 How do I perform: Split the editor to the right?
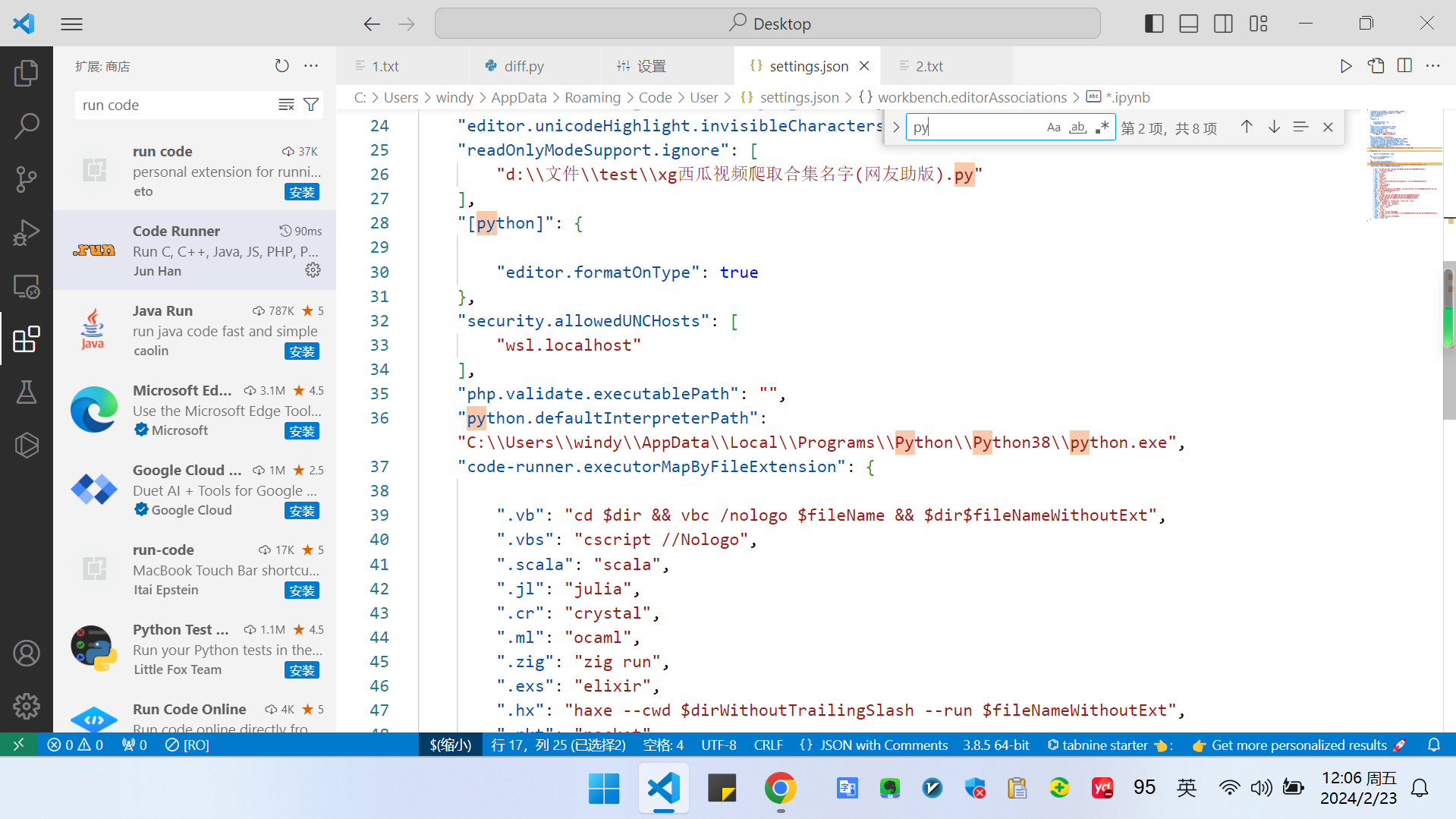1404,66
